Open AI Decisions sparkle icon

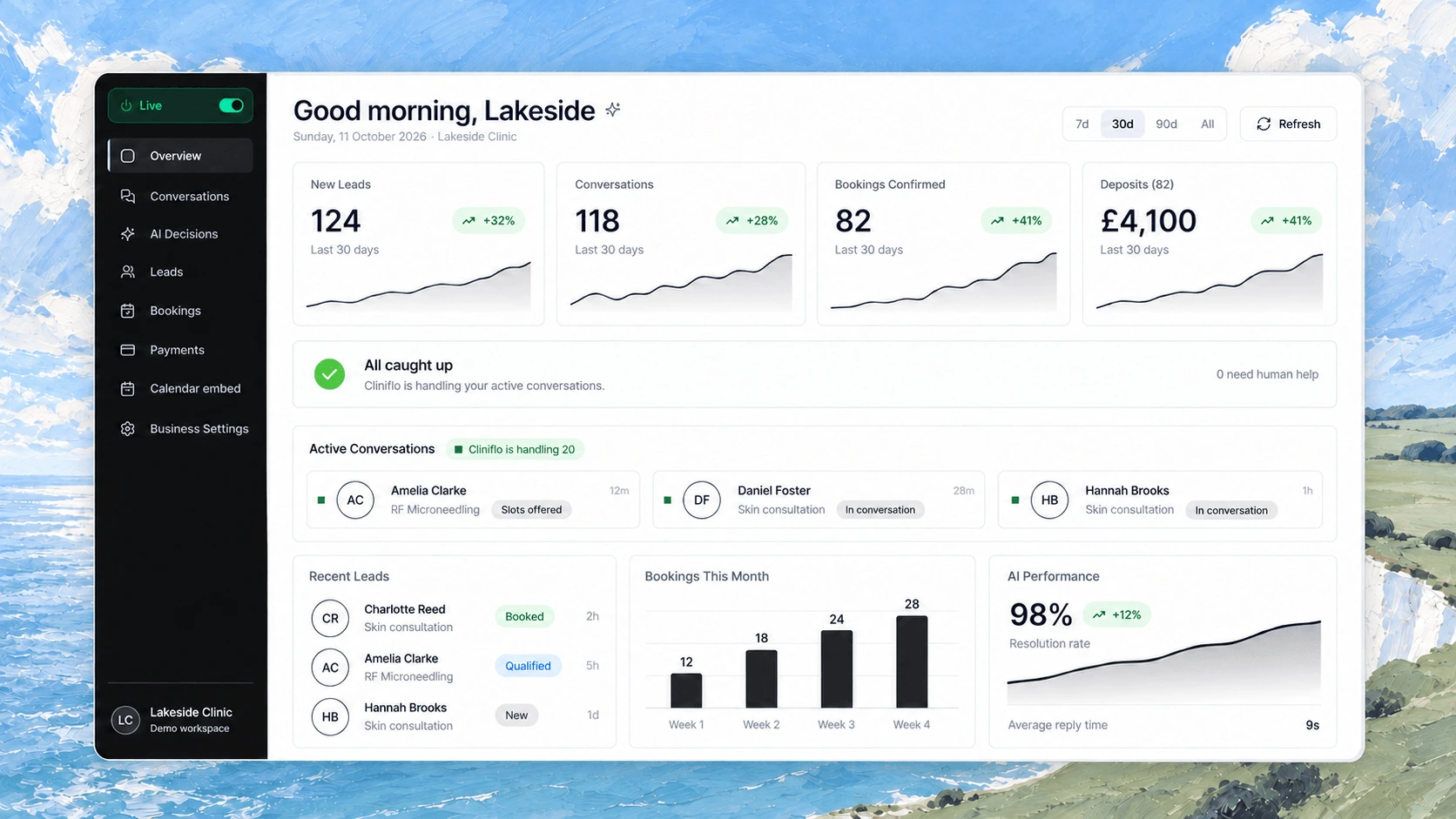(128, 233)
